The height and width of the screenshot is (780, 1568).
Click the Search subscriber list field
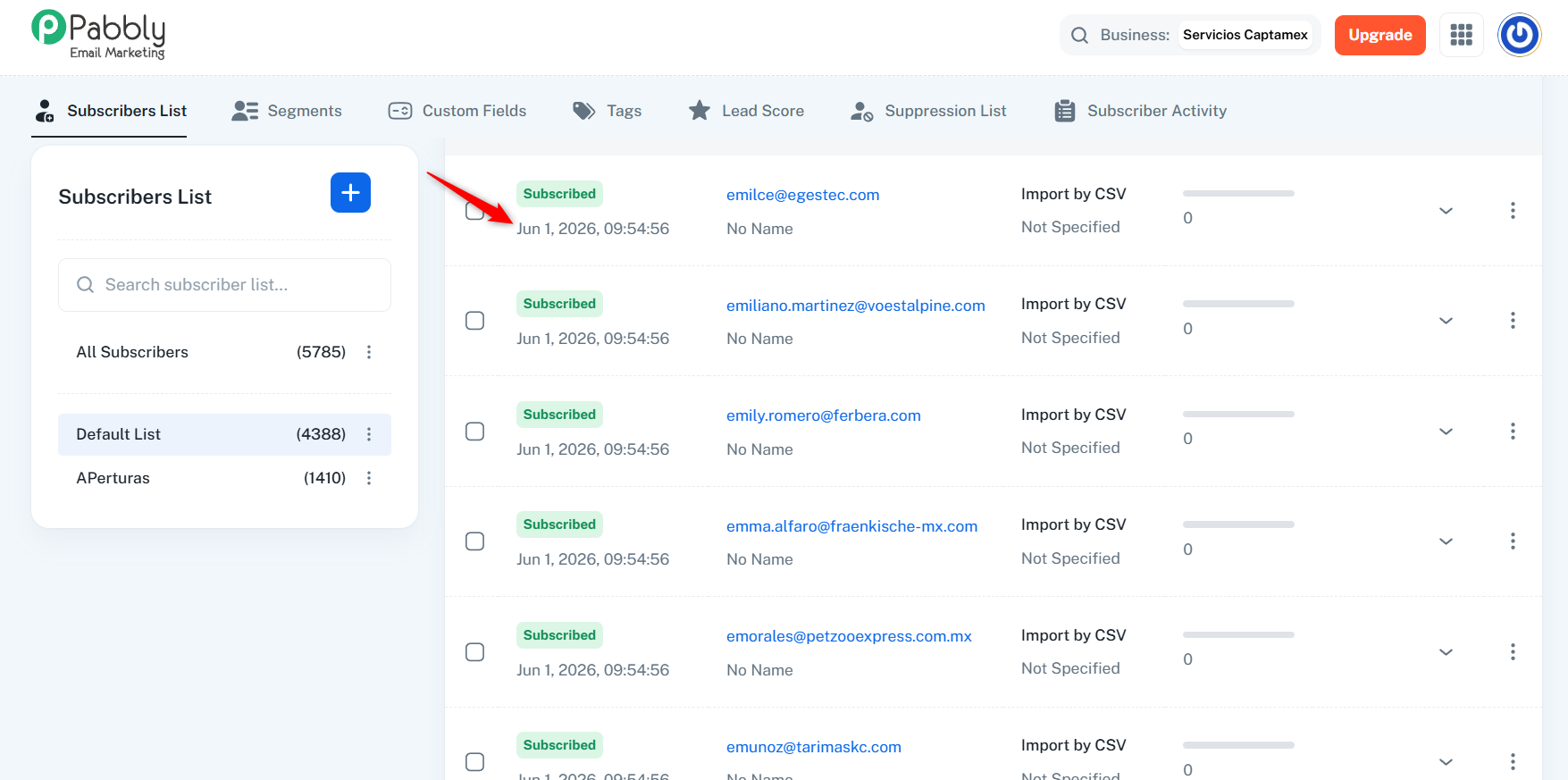[x=224, y=285]
